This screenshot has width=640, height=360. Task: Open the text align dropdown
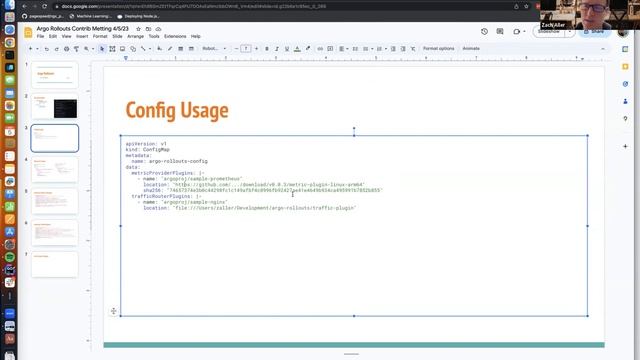click(x=343, y=49)
